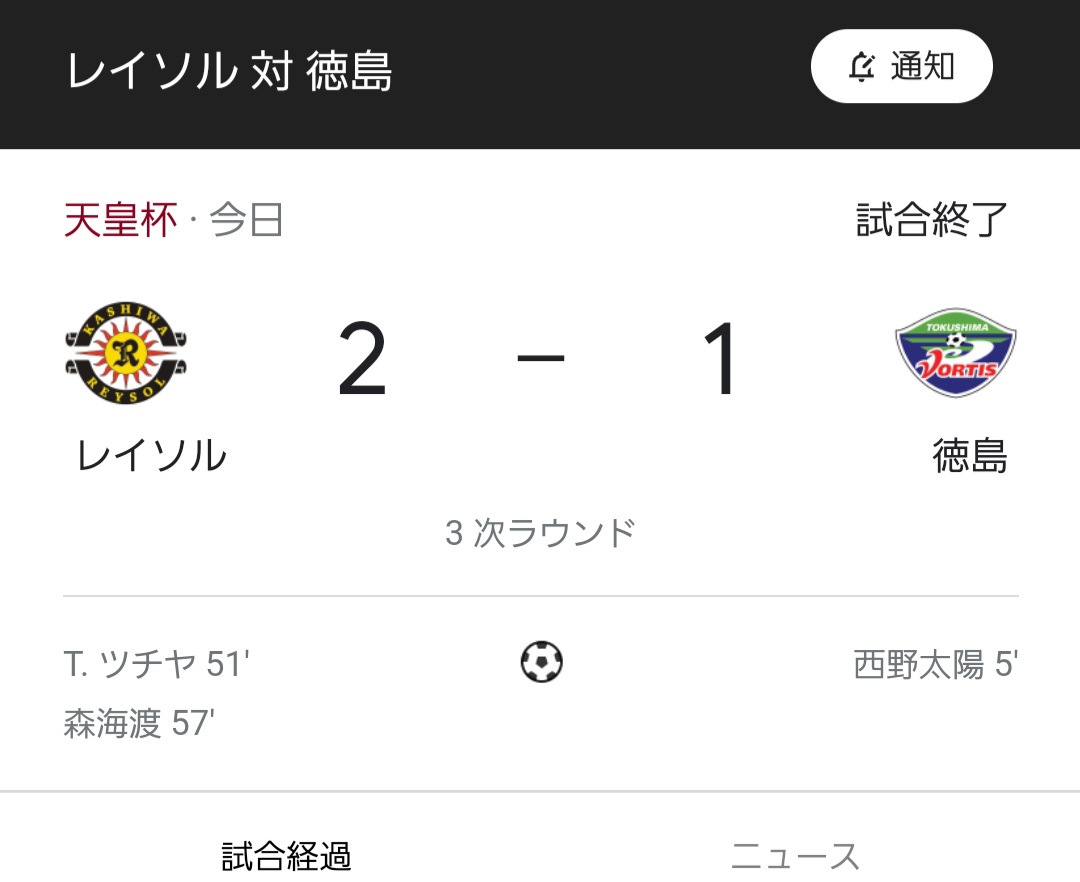Open the Tokushima Vortis team crest
1080x882 pixels.
pyautogui.click(x=955, y=353)
